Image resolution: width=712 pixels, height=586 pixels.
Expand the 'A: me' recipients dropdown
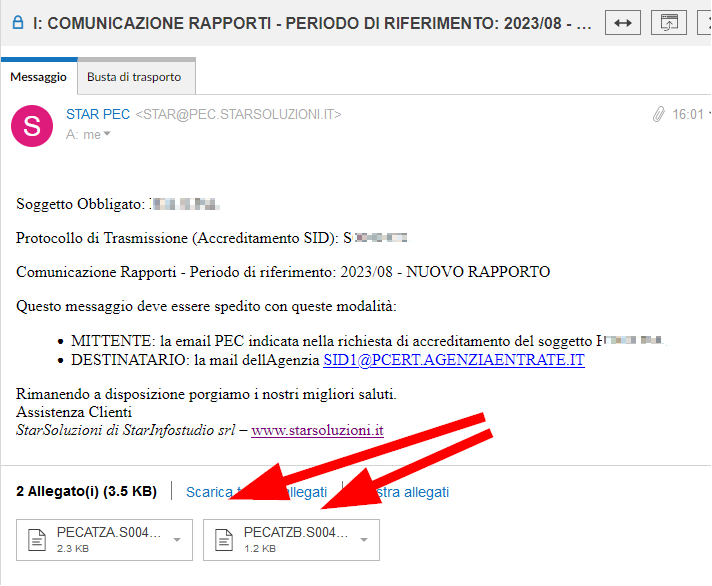pos(107,134)
